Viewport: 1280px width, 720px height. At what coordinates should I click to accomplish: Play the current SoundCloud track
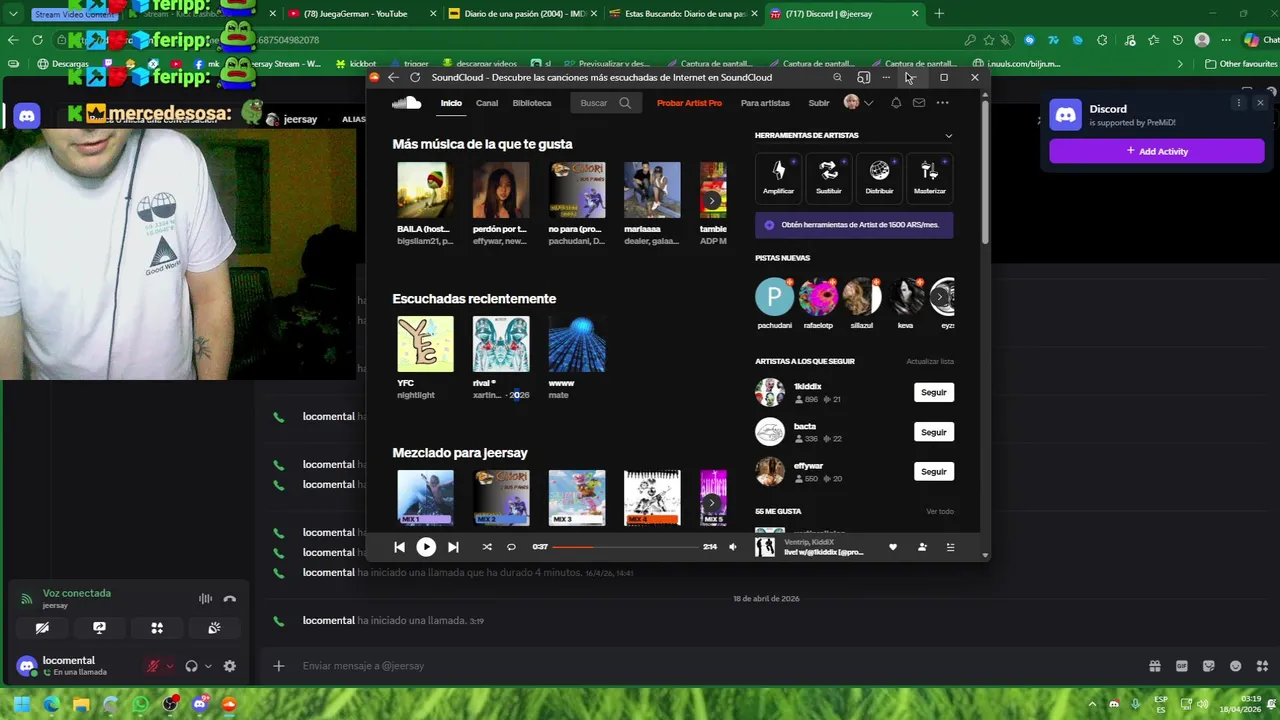point(426,547)
